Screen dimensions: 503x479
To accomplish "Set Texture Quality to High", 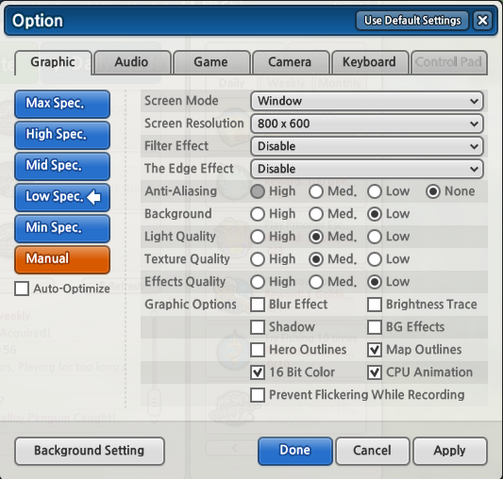I will coord(258,259).
